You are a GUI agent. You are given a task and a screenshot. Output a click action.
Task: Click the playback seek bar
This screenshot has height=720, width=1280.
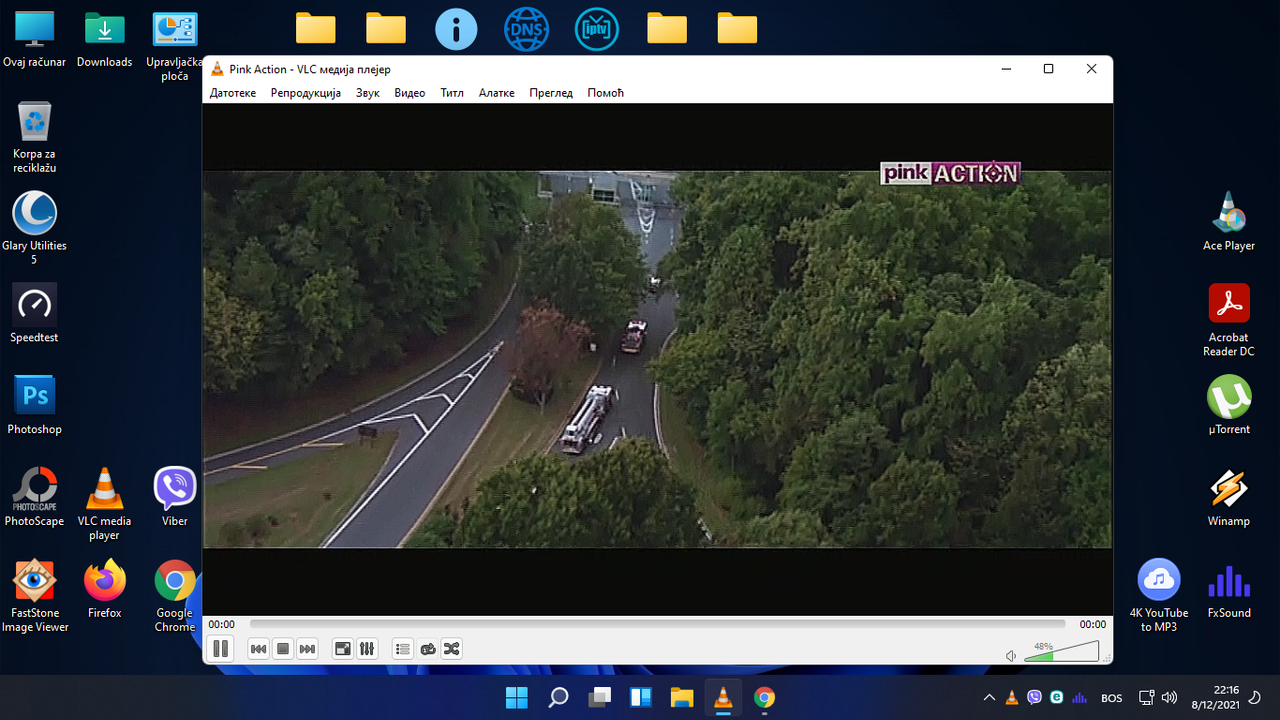(657, 624)
